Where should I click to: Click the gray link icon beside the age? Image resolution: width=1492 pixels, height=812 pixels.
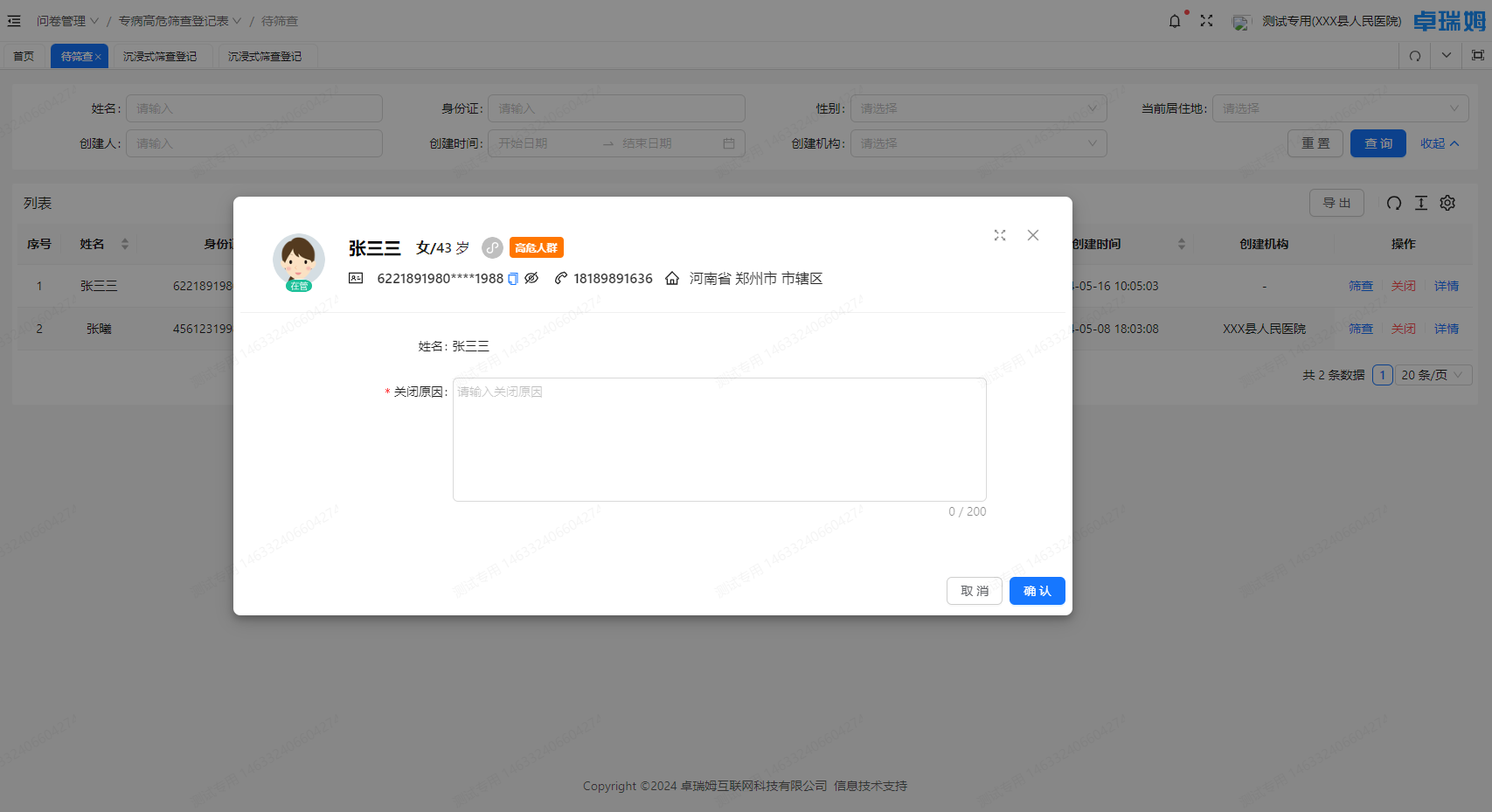493,248
